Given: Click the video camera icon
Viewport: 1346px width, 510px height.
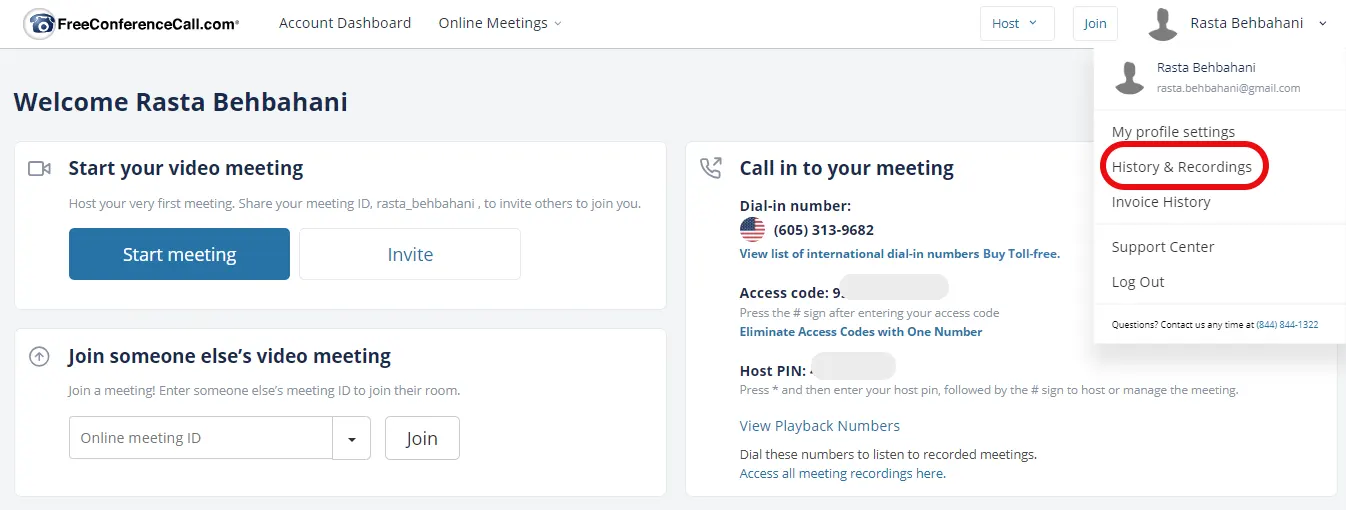Looking at the screenshot, I should pyautogui.click(x=40, y=169).
